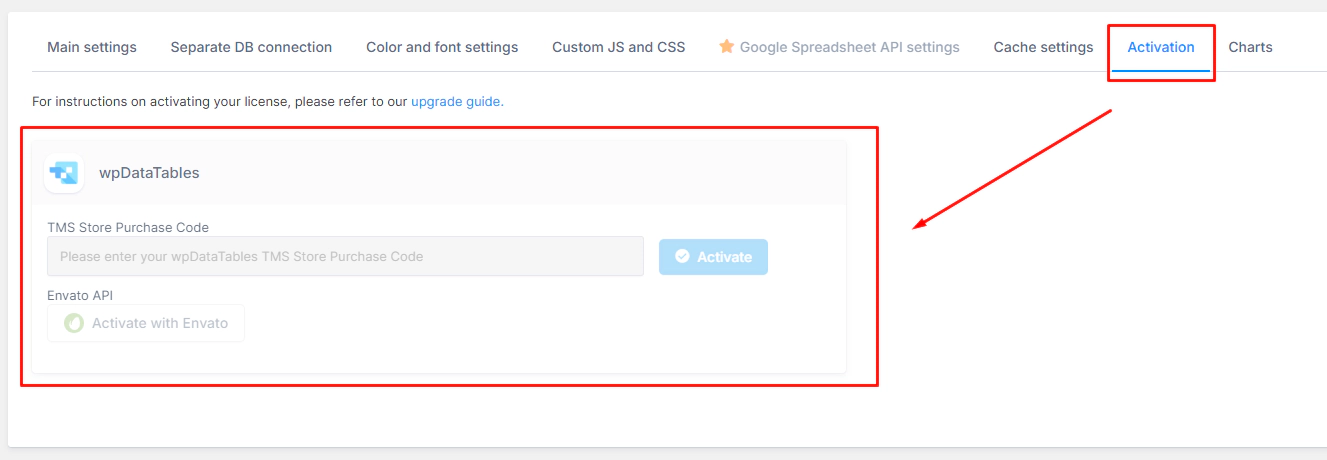Click the Activate with Envato button
Viewport: 1327px width, 460px height.
point(146,323)
